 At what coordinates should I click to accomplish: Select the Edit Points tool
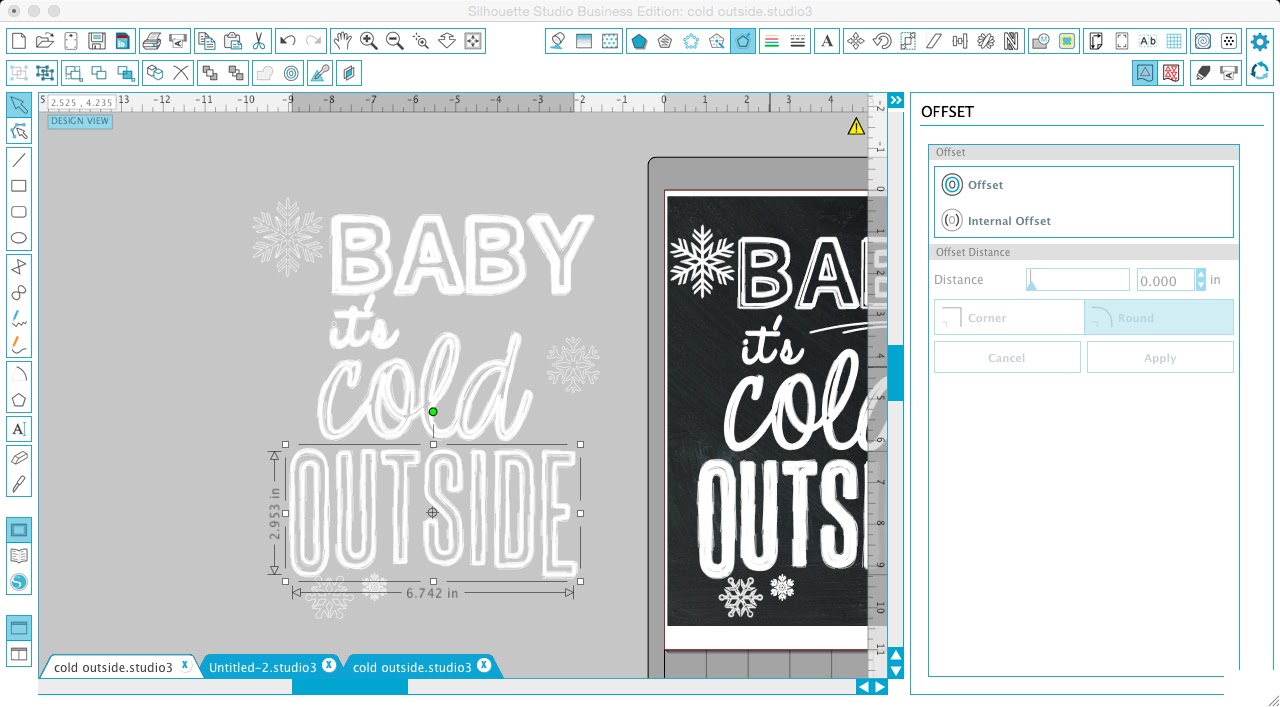click(19, 131)
